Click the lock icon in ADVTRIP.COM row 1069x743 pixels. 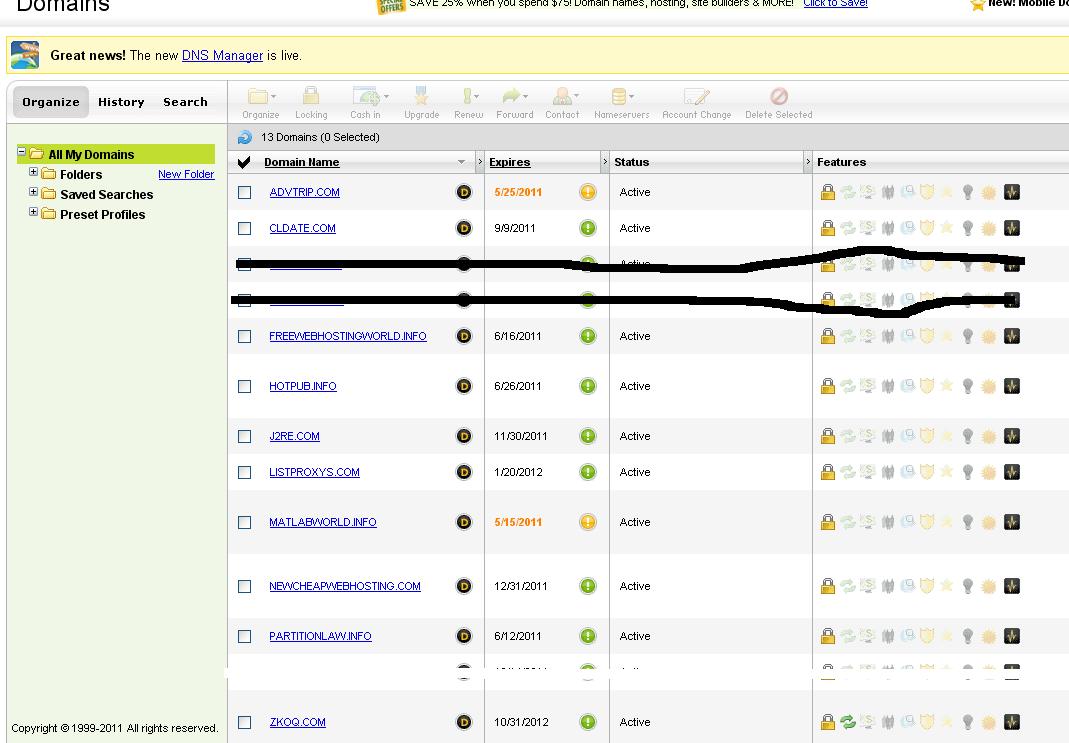827,193
